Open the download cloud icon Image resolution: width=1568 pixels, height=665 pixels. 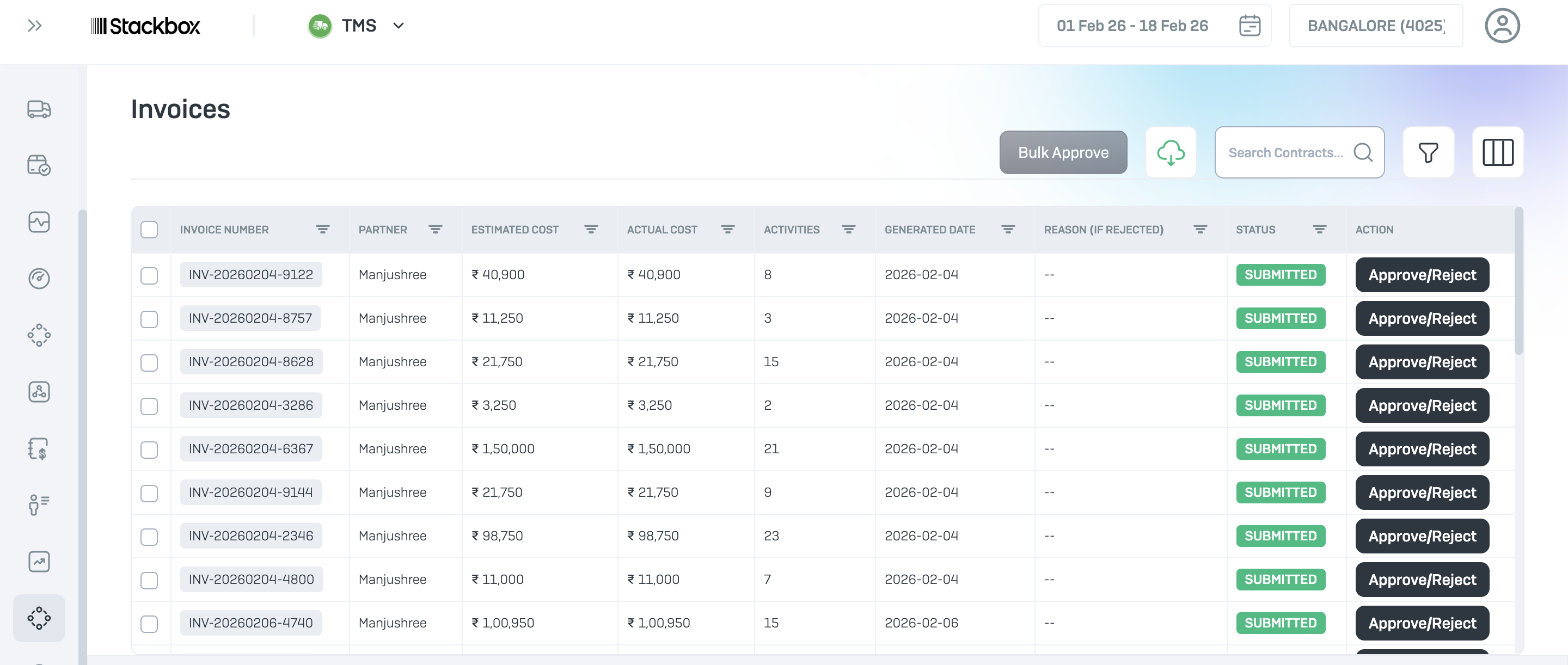(1170, 153)
